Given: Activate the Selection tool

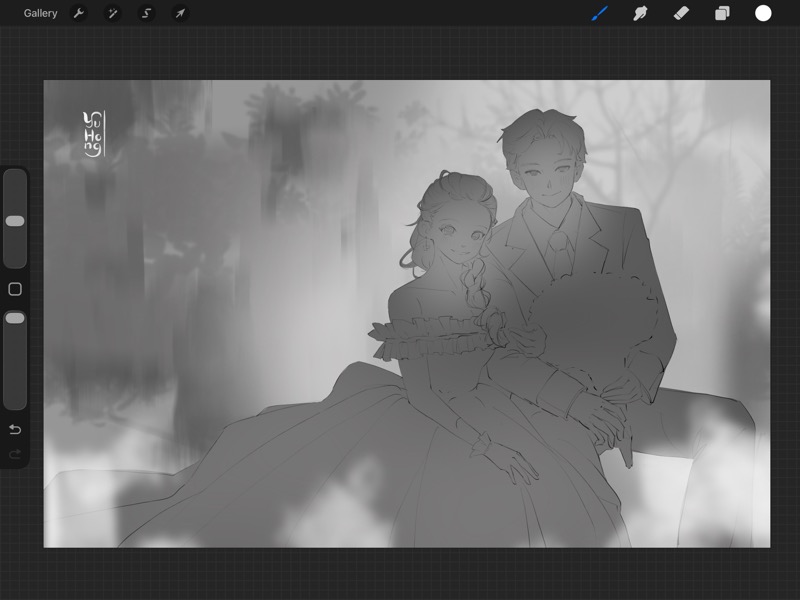Looking at the screenshot, I should (146, 13).
